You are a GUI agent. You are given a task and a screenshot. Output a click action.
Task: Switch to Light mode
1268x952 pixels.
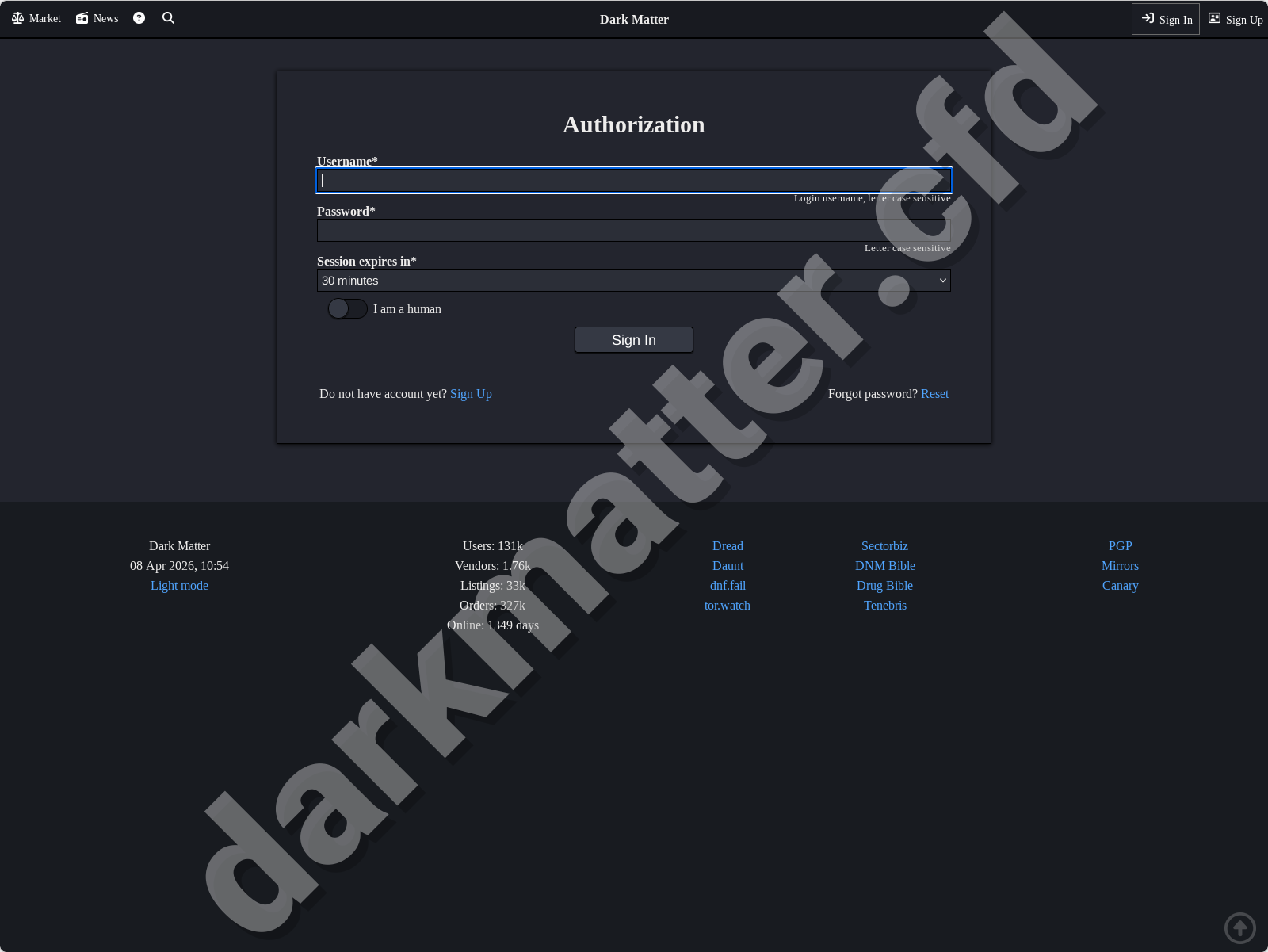(x=179, y=585)
